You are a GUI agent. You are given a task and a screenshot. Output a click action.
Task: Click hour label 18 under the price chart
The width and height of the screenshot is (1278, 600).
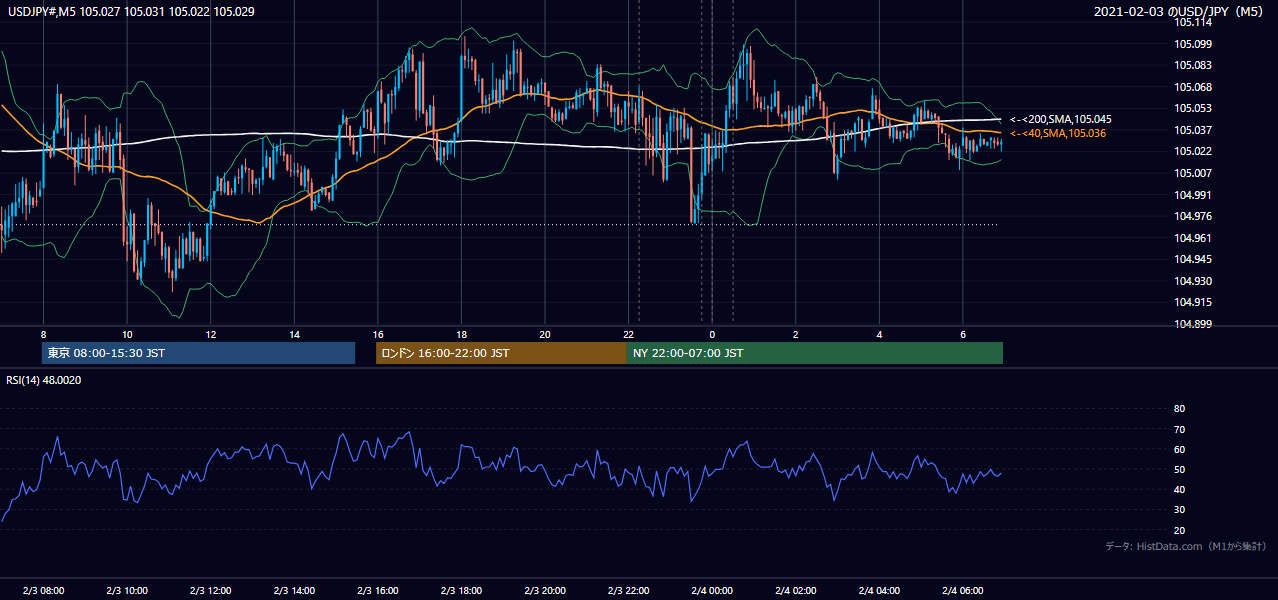click(461, 334)
